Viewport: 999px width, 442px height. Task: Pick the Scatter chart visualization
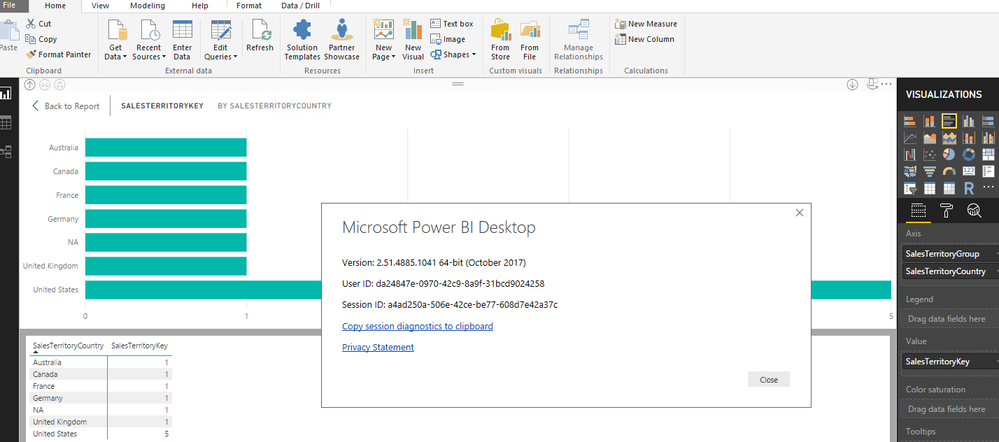point(930,155)
